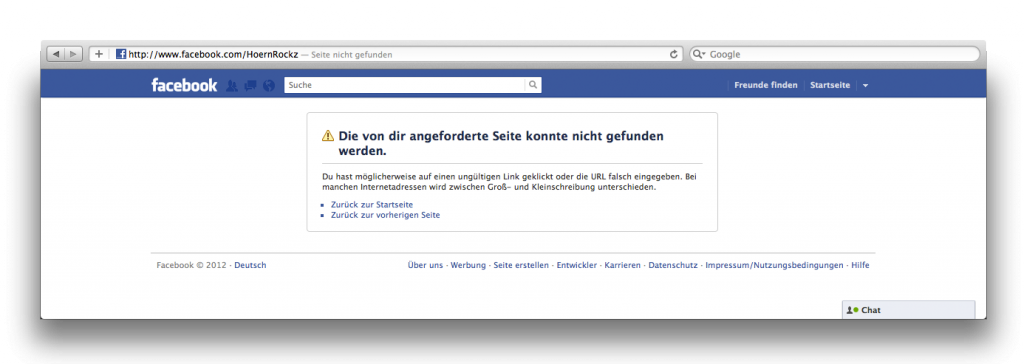Open Datenschutz footer link
This screenshot has width=1024, height=364.
tap(673, 265)
